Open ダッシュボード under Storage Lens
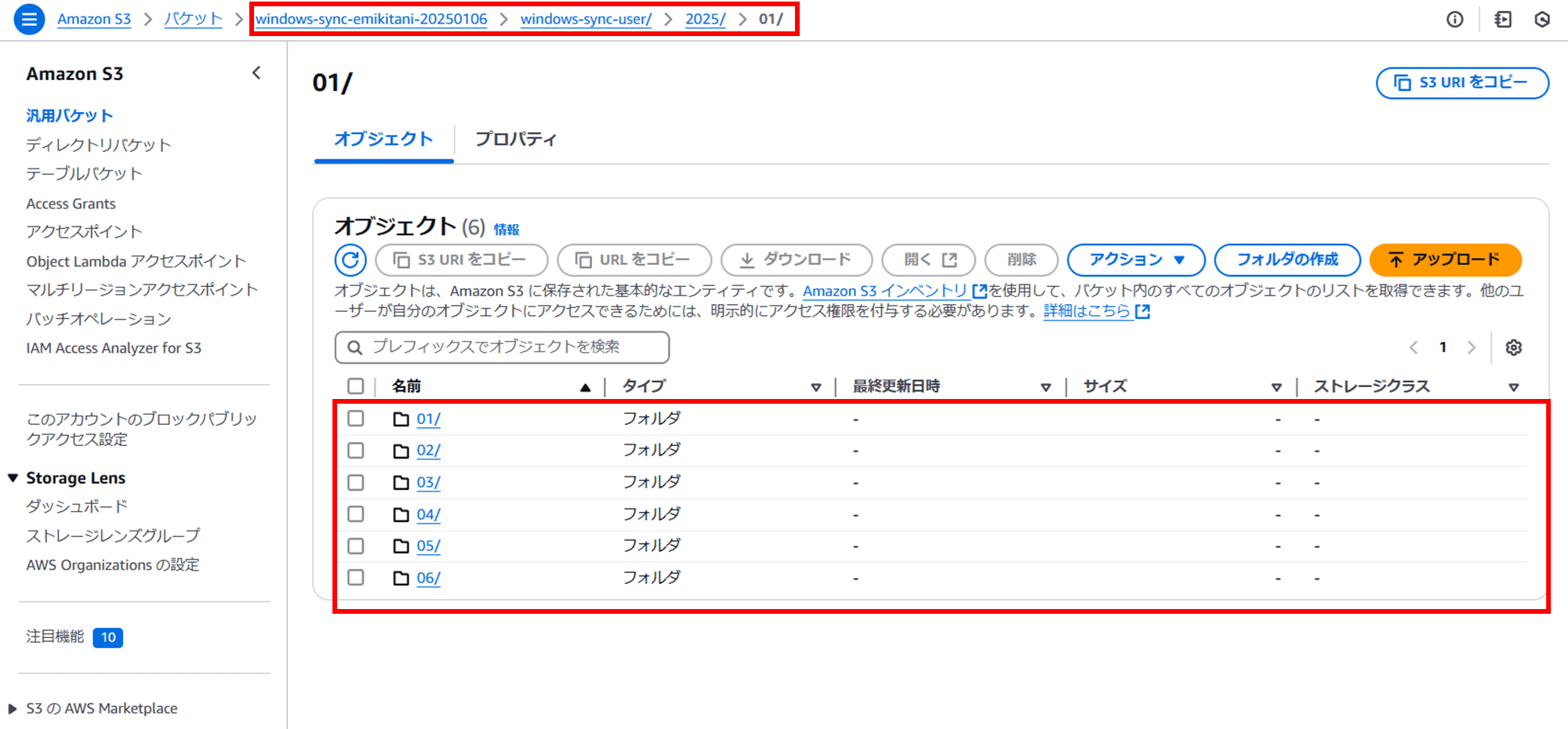The image size is (1568, 729). 77,507
